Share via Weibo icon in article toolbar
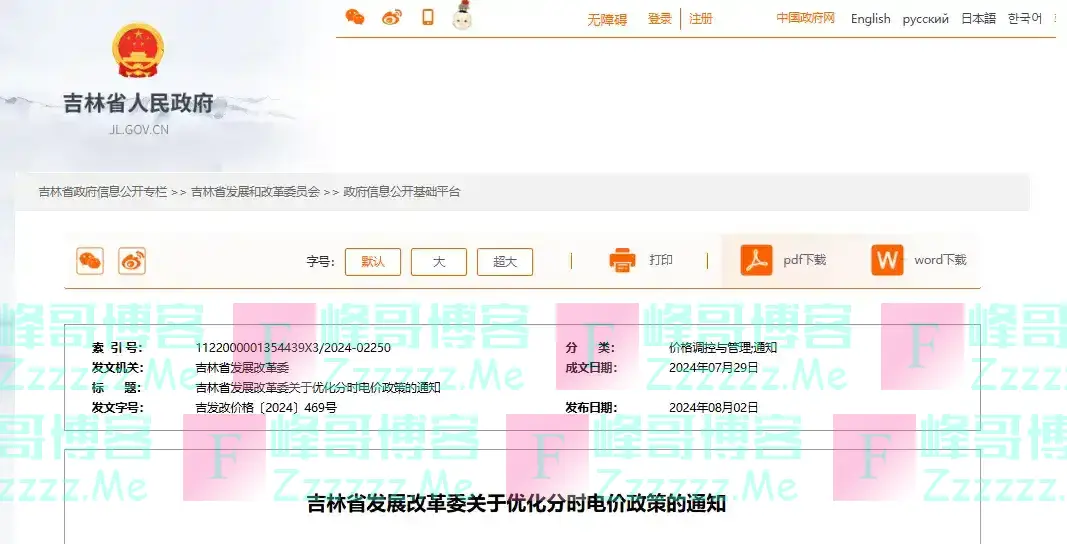Screen dimensions: 1067x544 (x=132, y=261)
